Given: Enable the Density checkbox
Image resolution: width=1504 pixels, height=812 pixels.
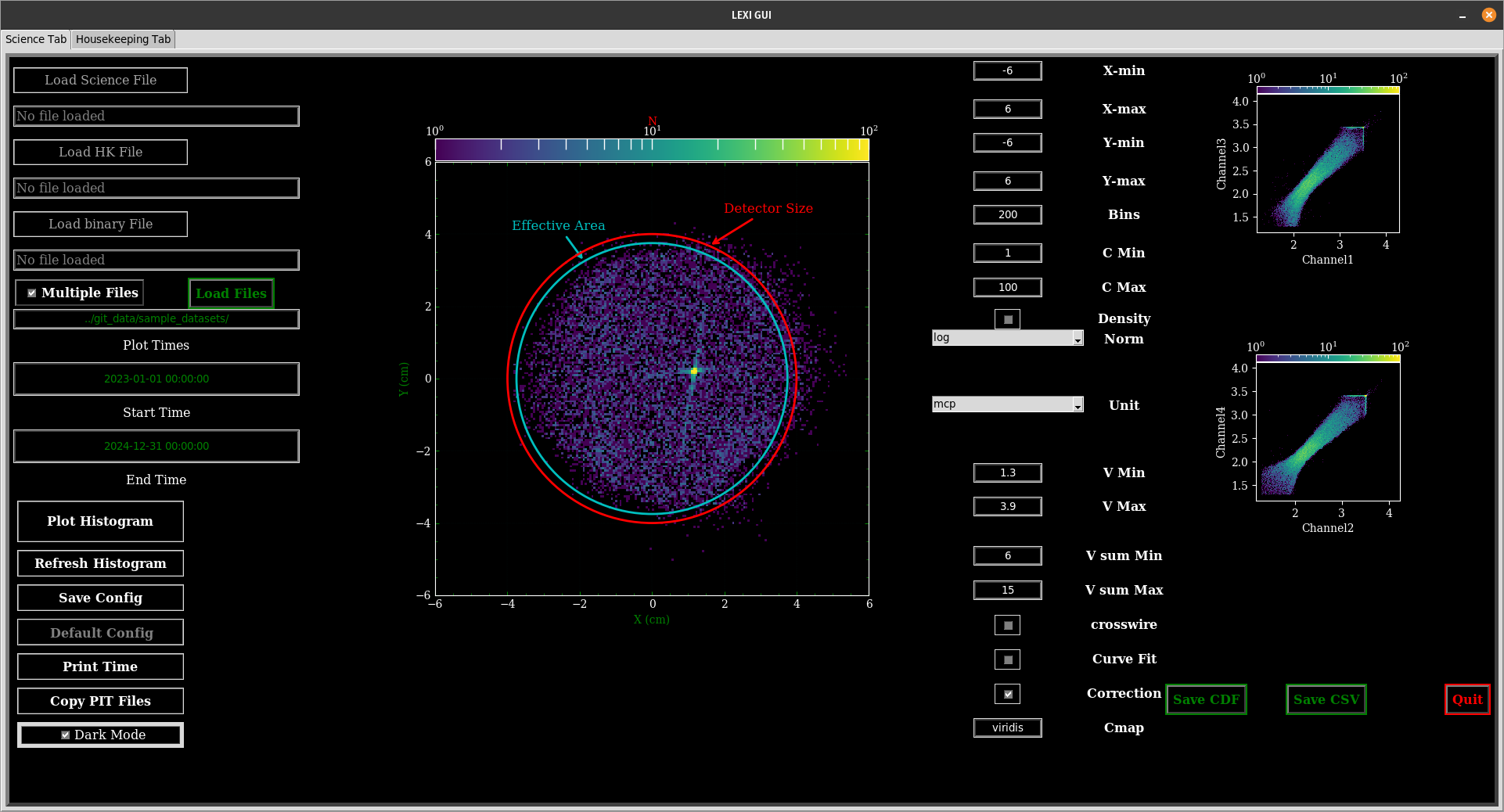Looking at the screenshot, I should point(1008,319).
